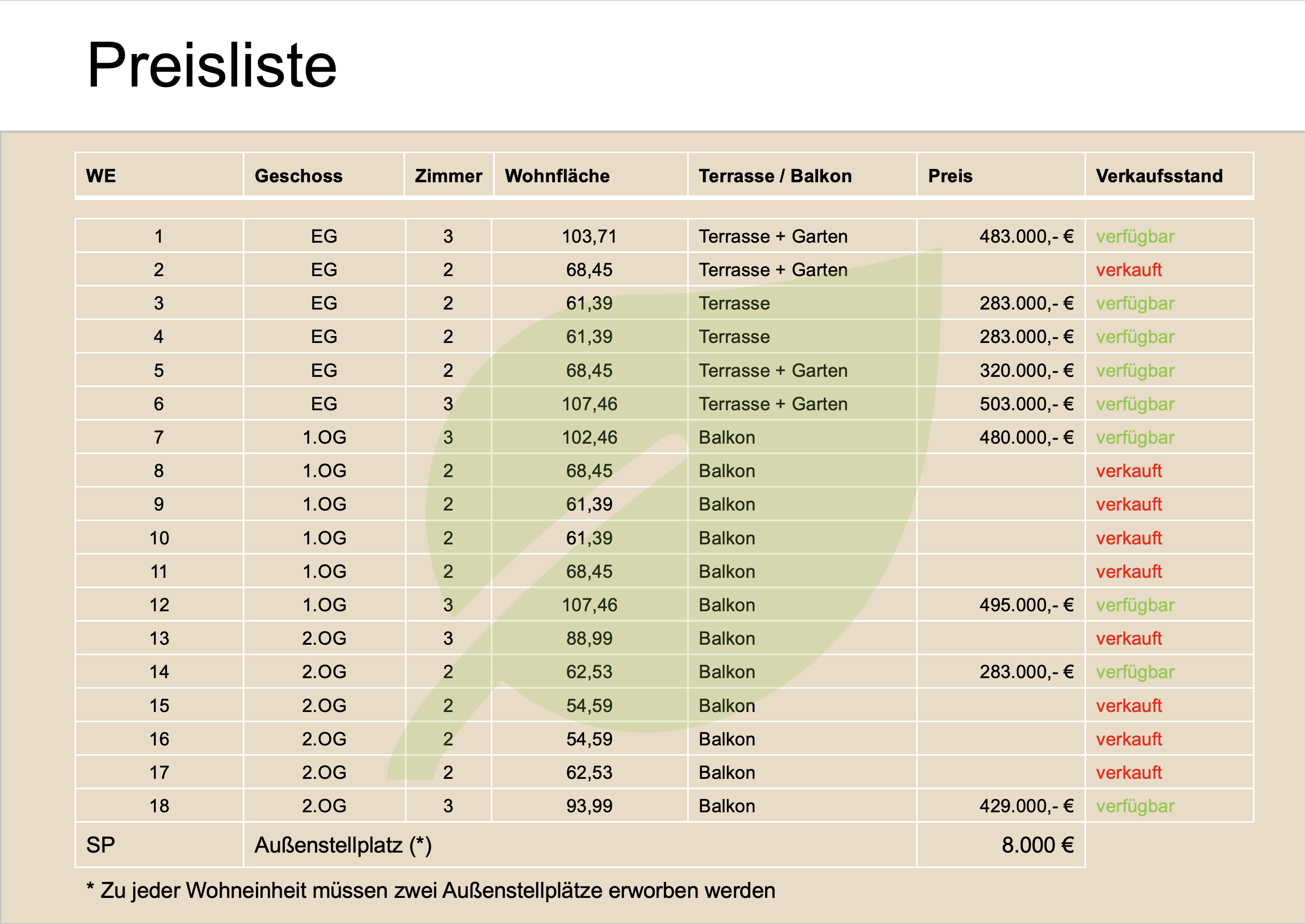Select the WE column header
The height and width of the screenshot is (924, 1305).
(101, 176)
